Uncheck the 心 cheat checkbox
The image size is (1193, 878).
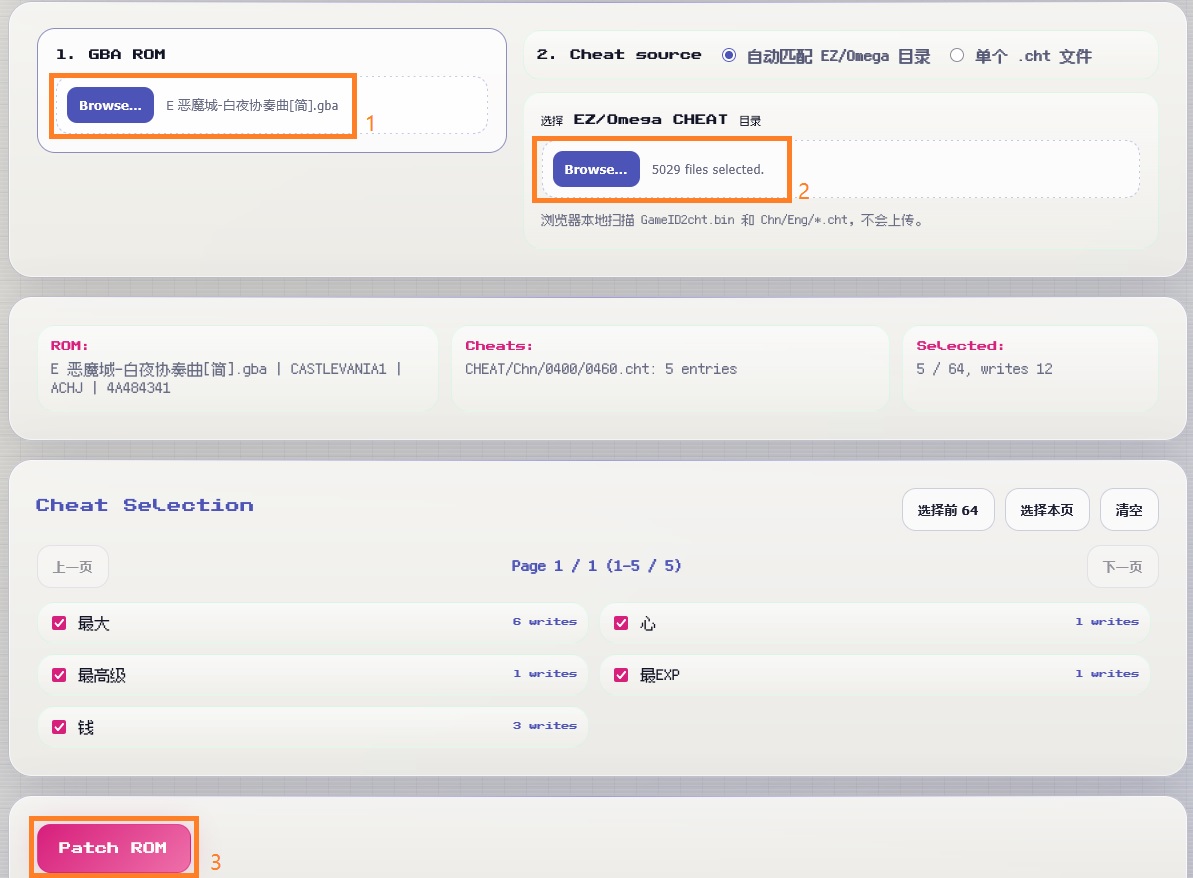(621, 623)
